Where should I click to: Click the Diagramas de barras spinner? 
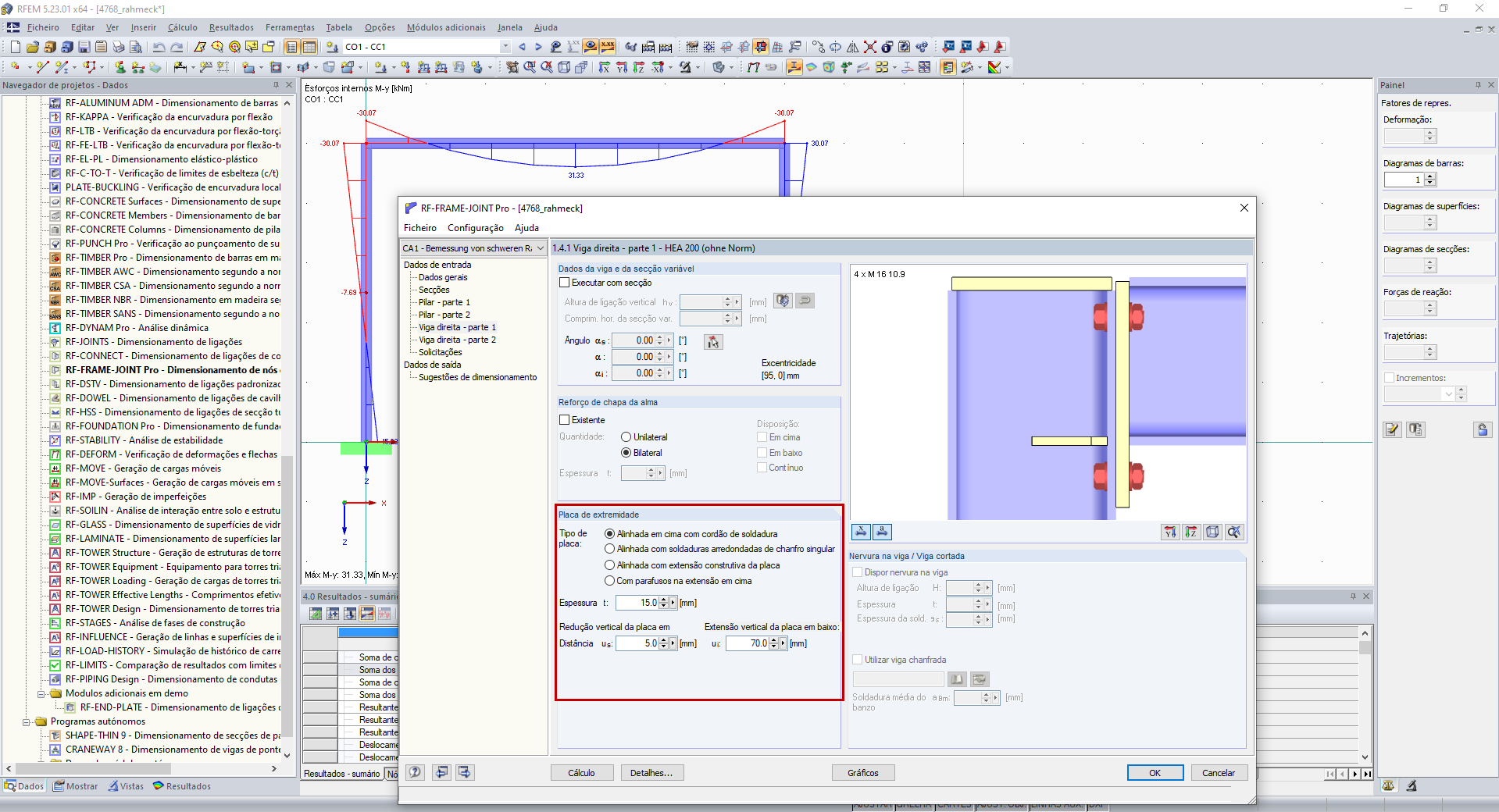pyautogui.click(x=1430, y=180)
